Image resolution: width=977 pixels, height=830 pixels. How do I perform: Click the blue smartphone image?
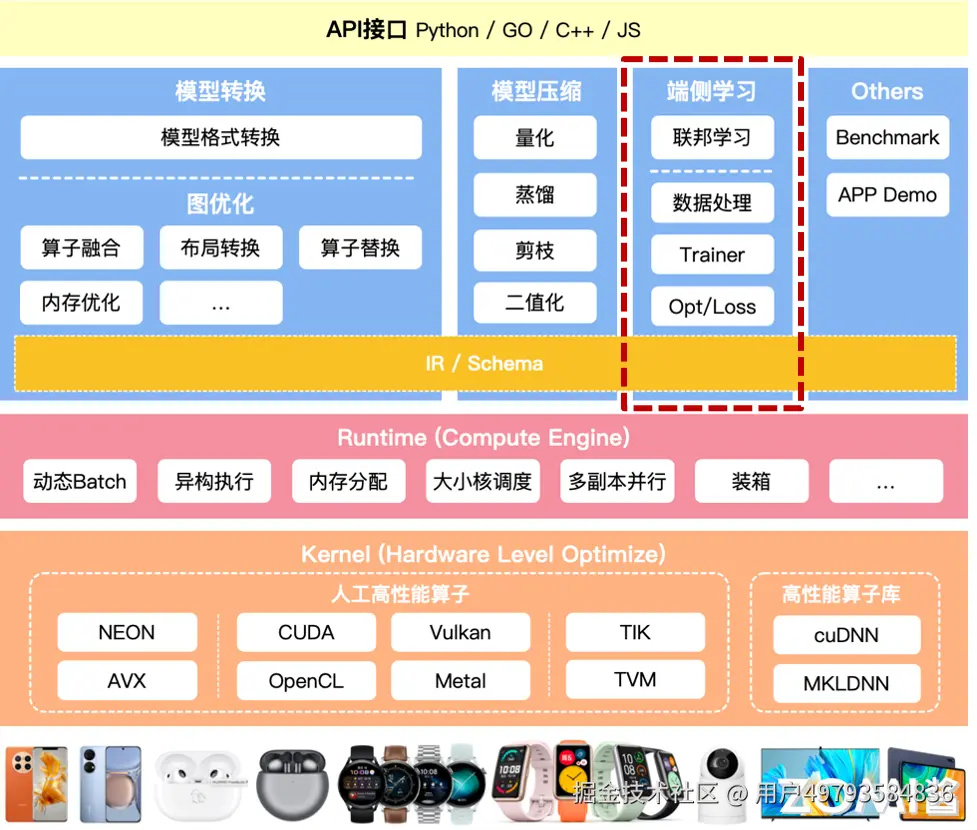[x=111, y=784]
